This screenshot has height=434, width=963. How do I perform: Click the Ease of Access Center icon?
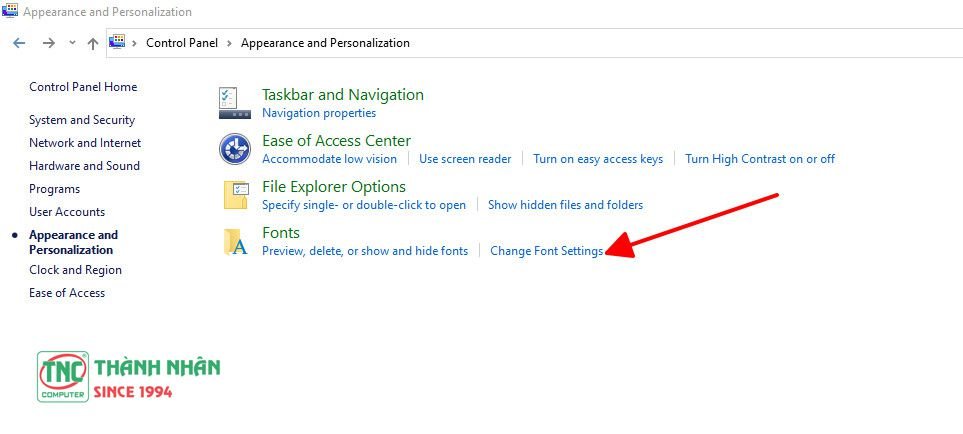(x=234, y=148)
